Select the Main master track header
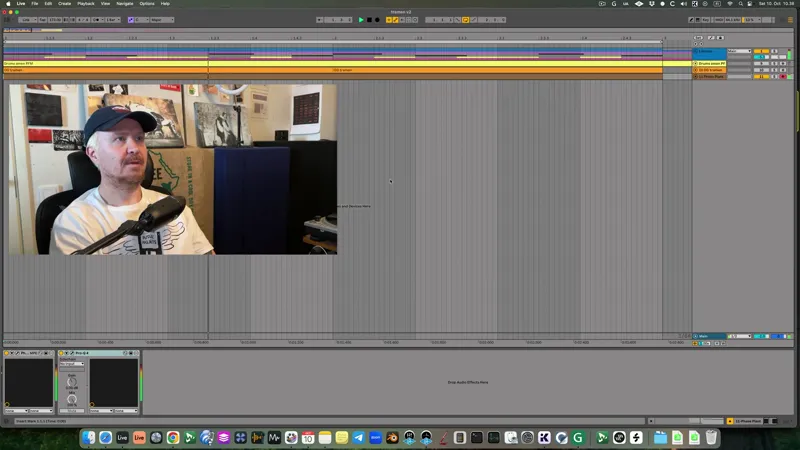 click(709, 336)
